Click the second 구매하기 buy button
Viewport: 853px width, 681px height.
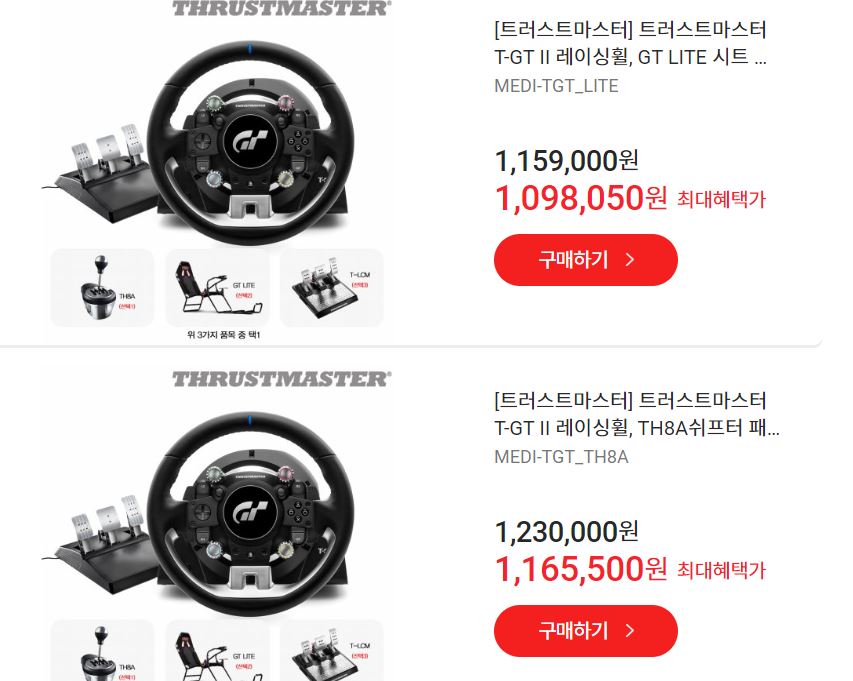click(585, 630)
